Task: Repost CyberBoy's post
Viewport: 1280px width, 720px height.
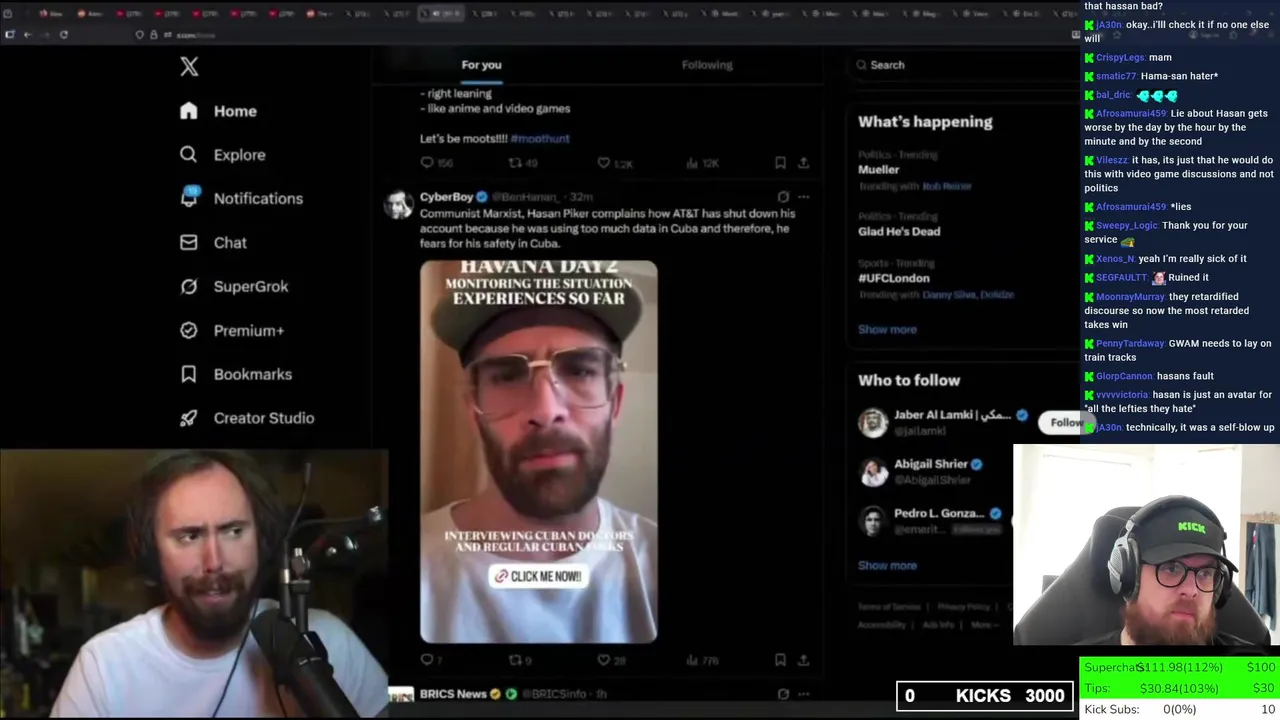Action: 516,660
